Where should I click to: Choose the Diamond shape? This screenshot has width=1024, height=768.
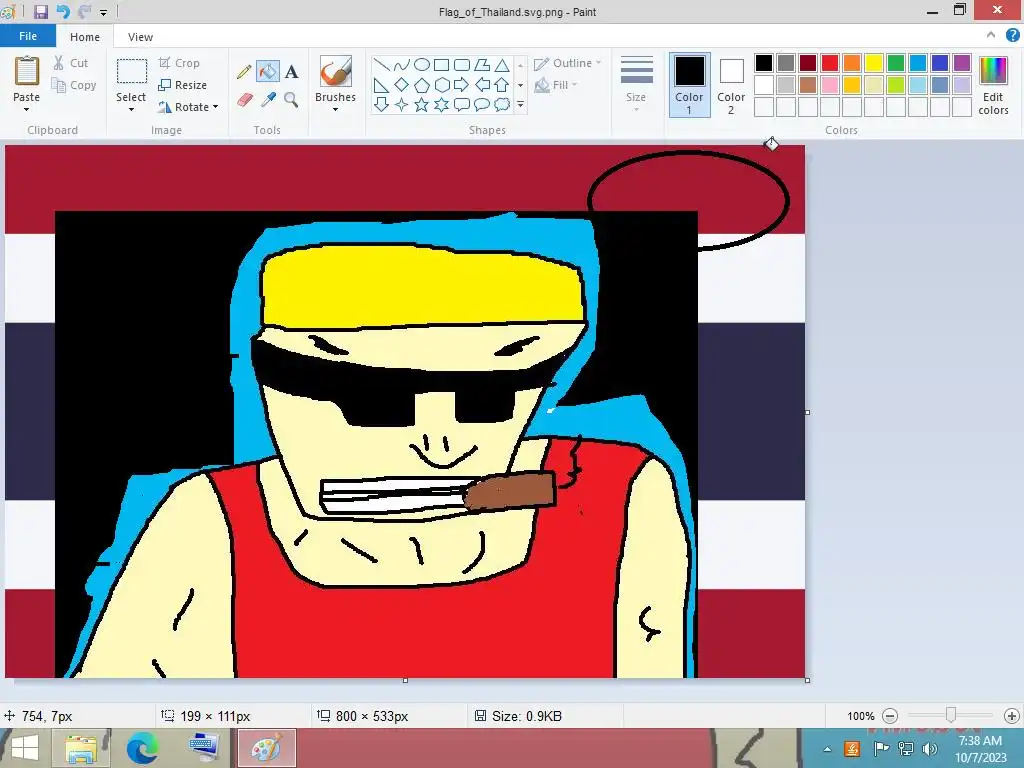point(402,85)
